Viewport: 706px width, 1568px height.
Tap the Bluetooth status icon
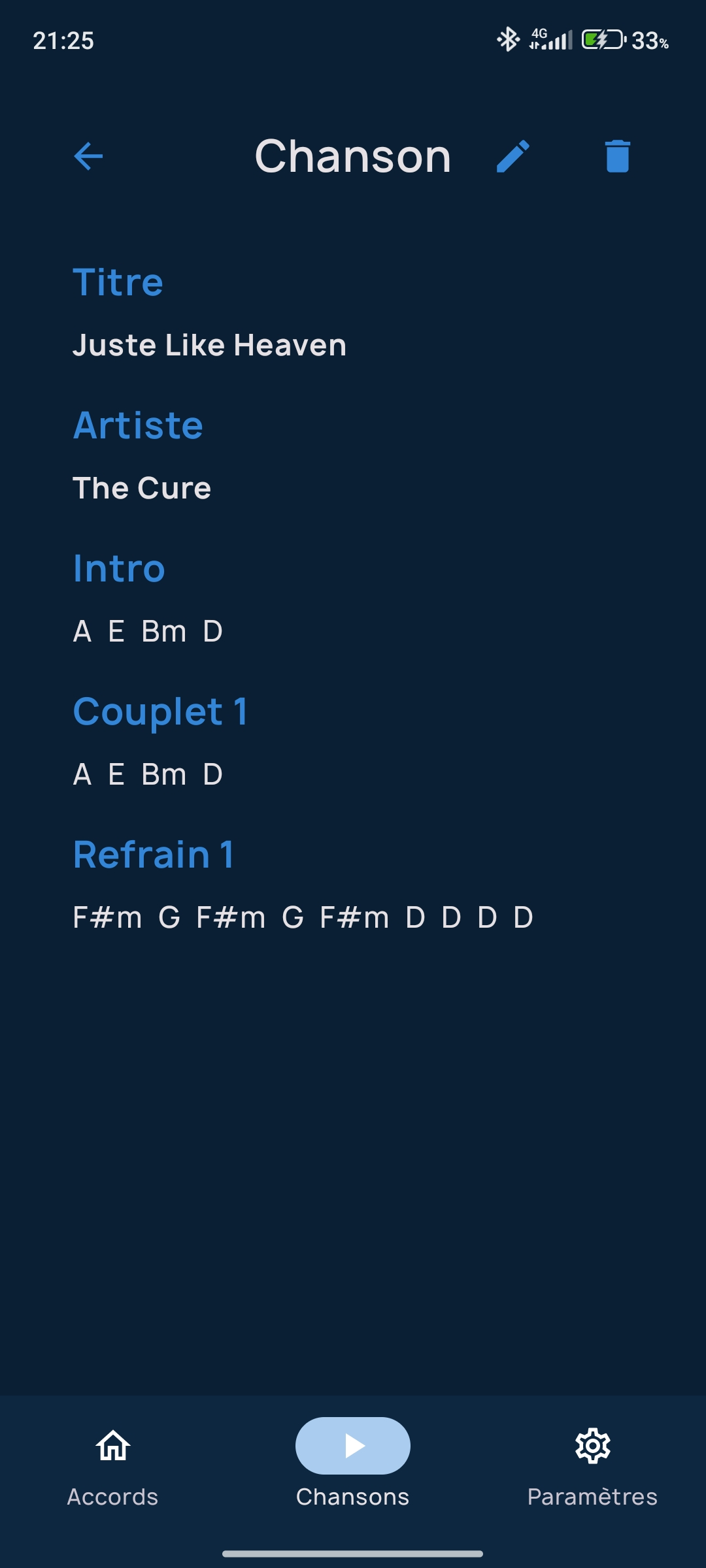(508, 40)
